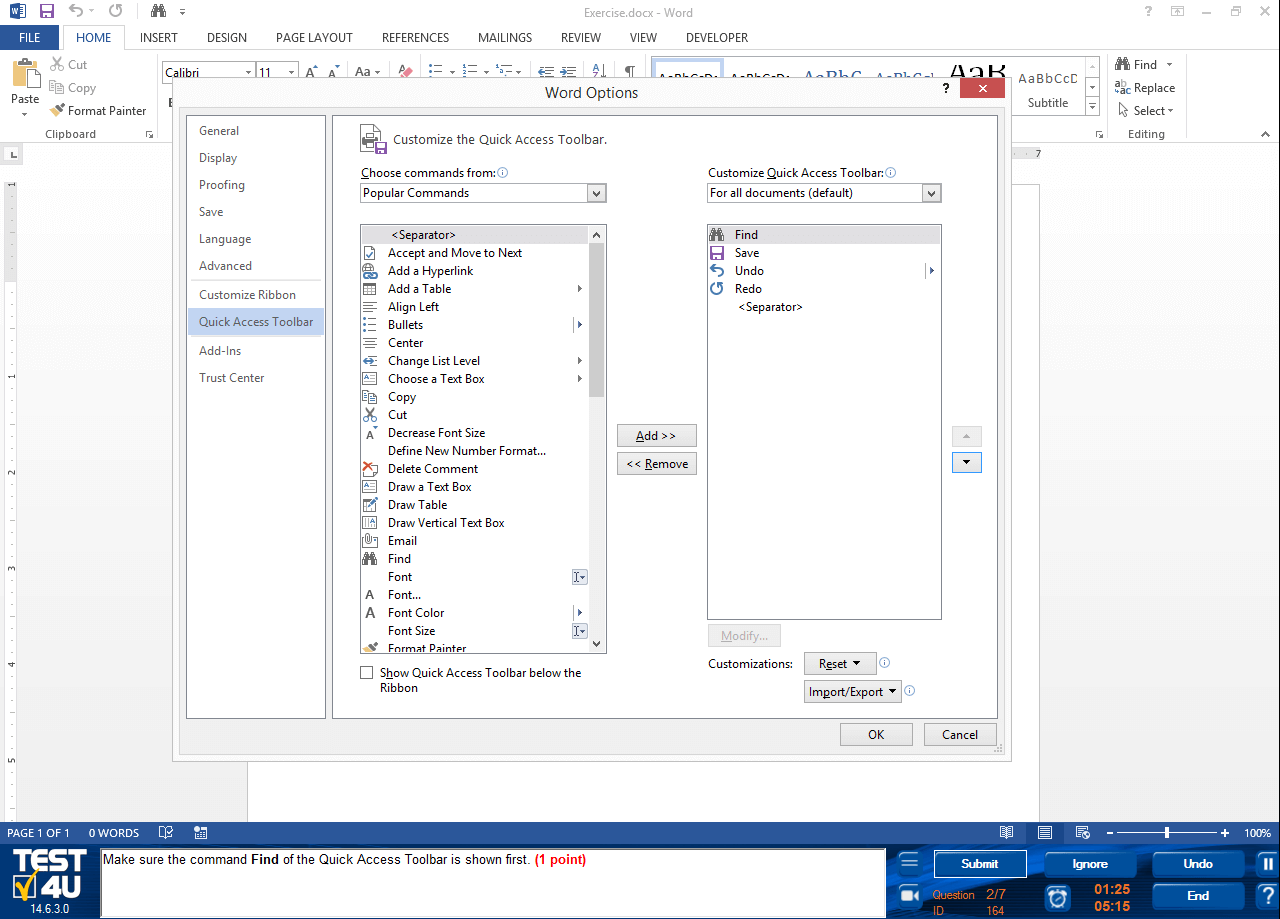Select Choose a Text Box command
The height and width of the screenshot is (919, 1280).
475,379
